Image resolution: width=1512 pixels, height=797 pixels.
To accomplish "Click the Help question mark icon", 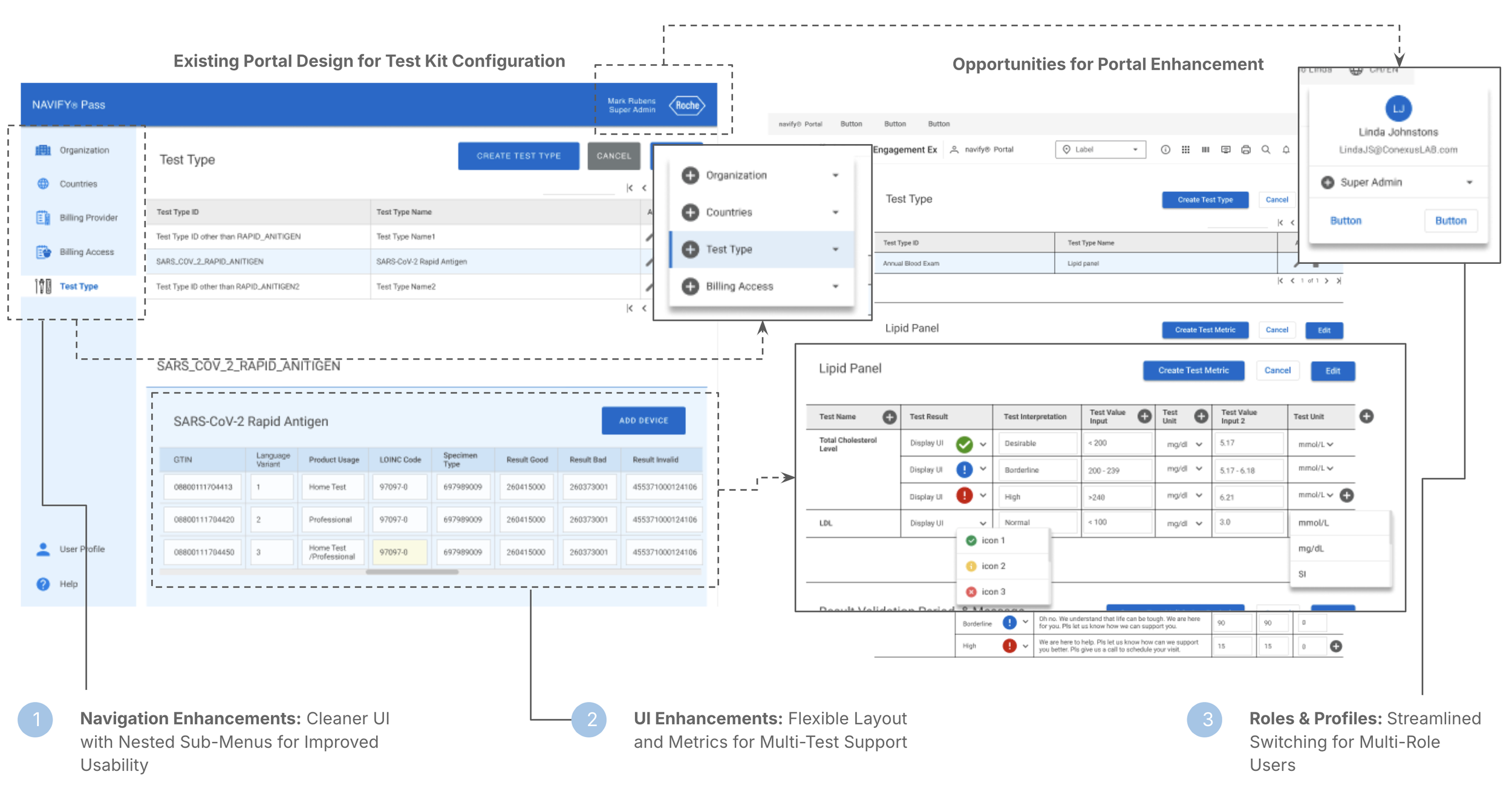I will tap(43, 584).
